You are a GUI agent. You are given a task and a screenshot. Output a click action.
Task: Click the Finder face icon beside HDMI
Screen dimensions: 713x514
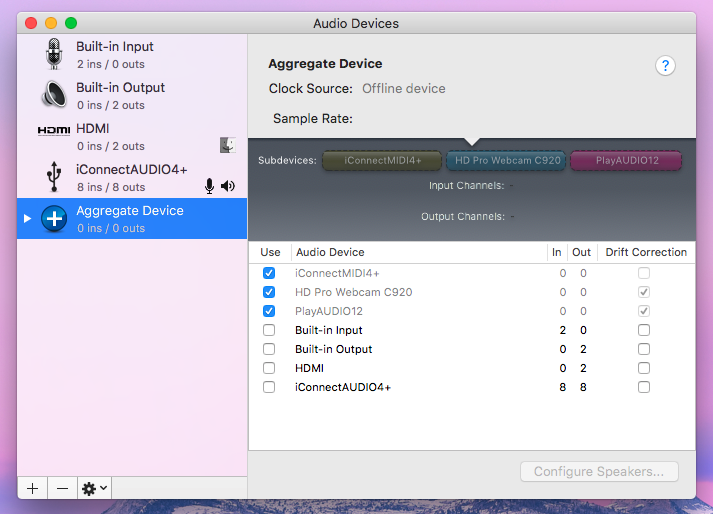pos(228,145)
